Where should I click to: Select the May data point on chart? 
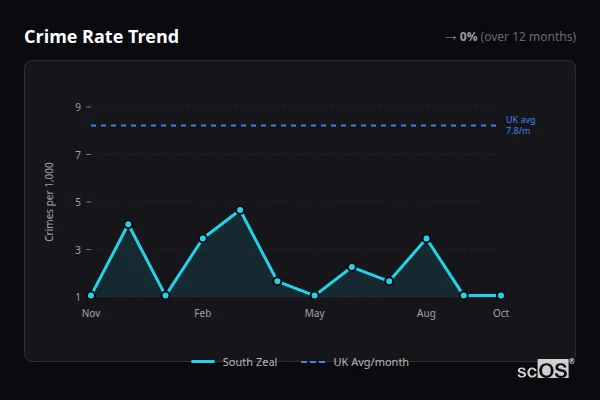pos(315,296)
